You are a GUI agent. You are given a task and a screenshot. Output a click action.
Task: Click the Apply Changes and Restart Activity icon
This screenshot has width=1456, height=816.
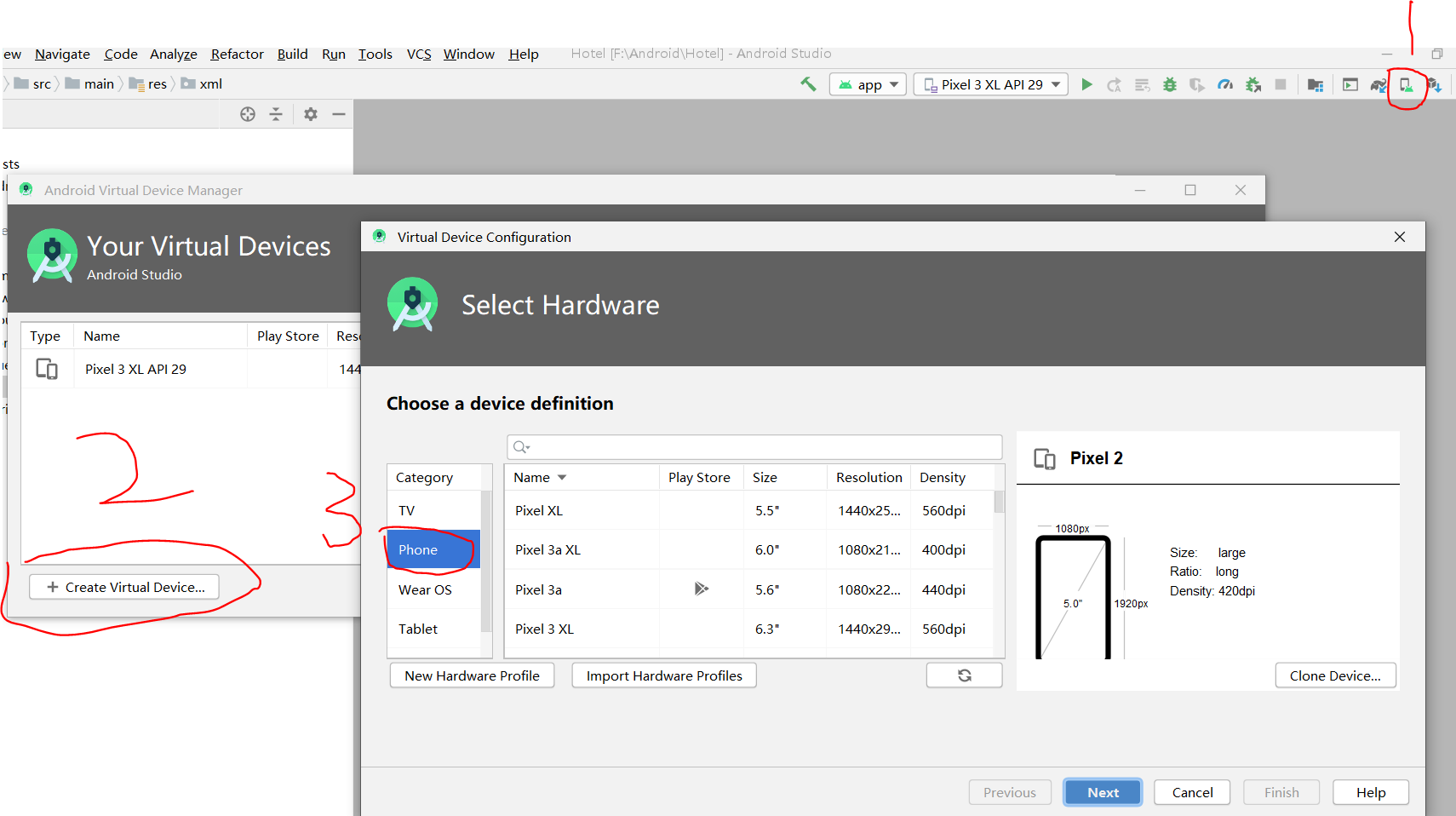pos(1114,84)
